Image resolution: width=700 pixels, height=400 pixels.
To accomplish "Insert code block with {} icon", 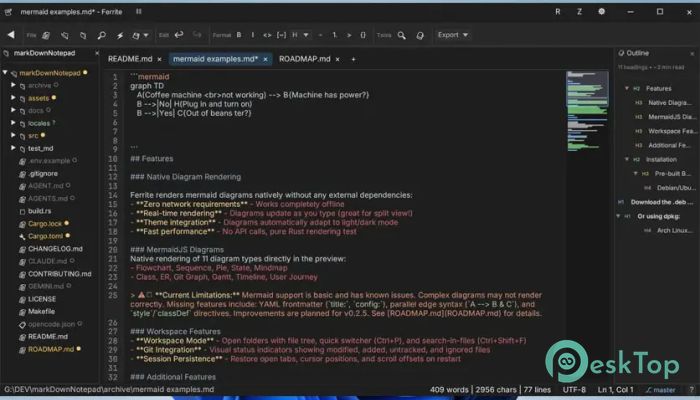I will click(x=363, y=35).
